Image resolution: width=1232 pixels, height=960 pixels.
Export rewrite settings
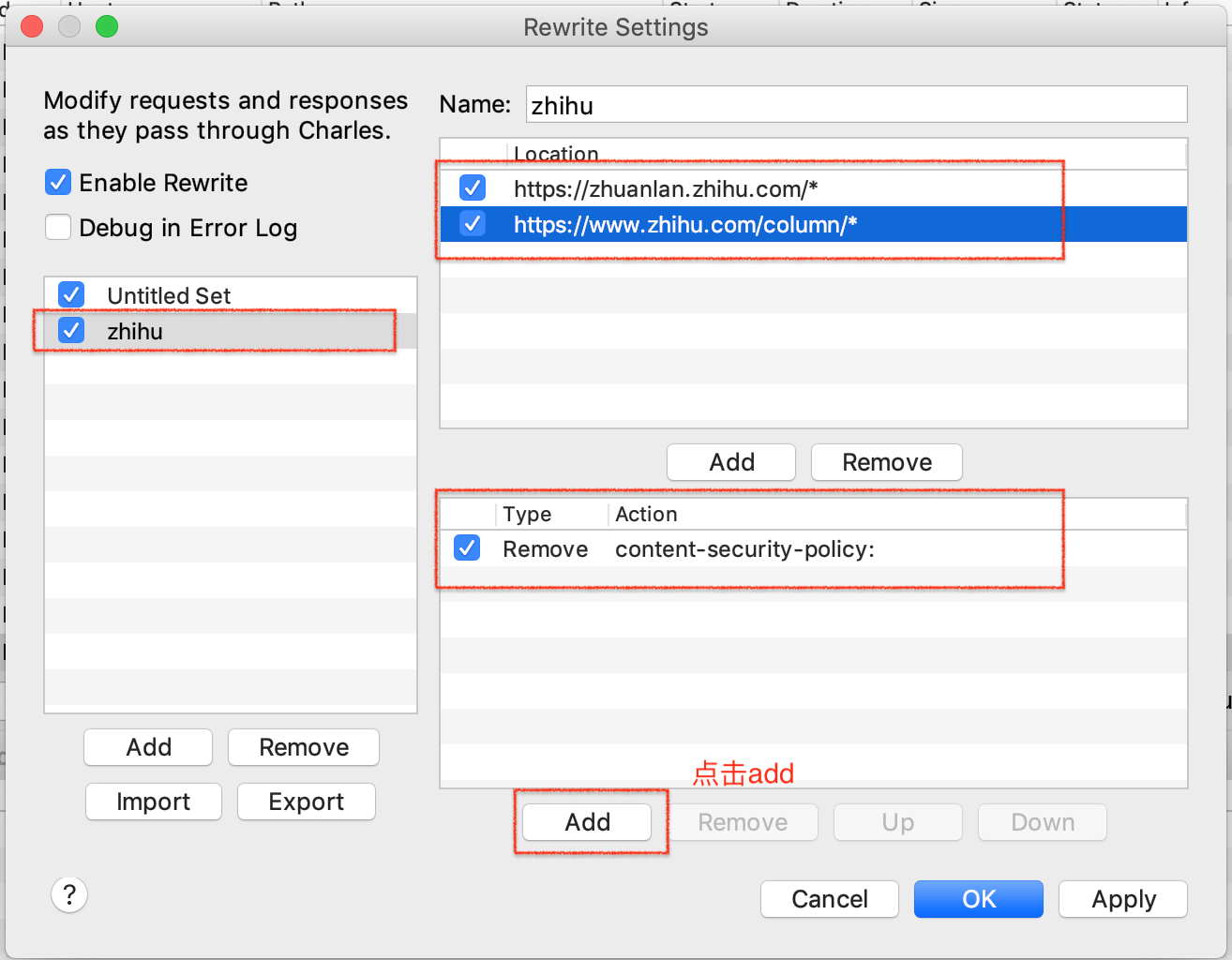(x=306, y=802)
